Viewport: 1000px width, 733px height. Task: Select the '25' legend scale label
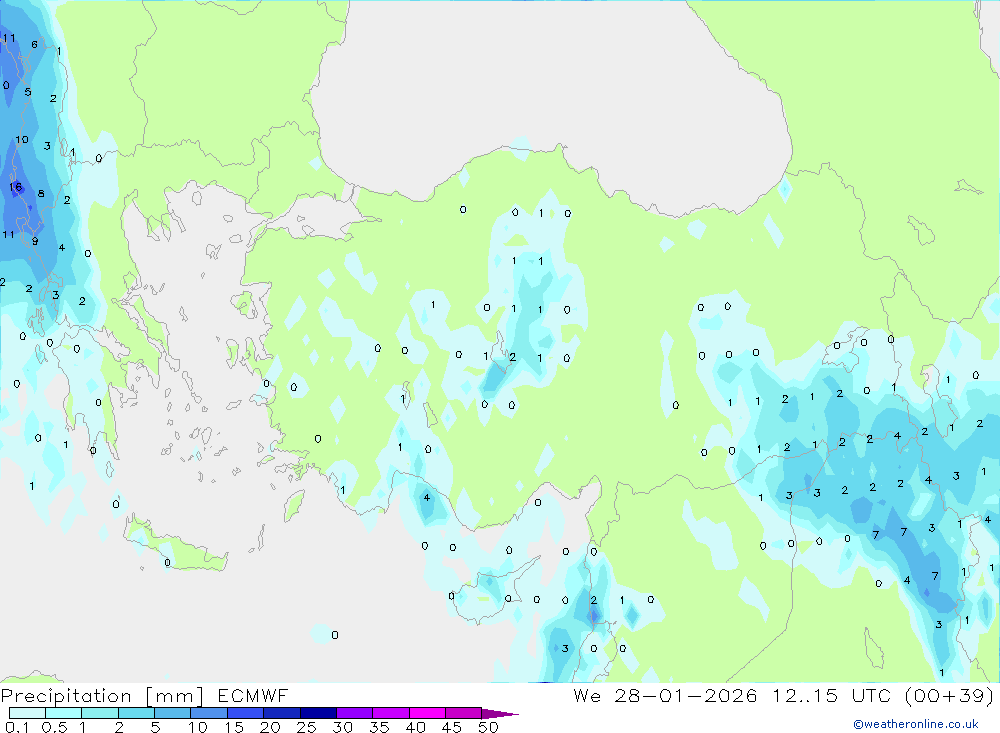pos(306,727)
